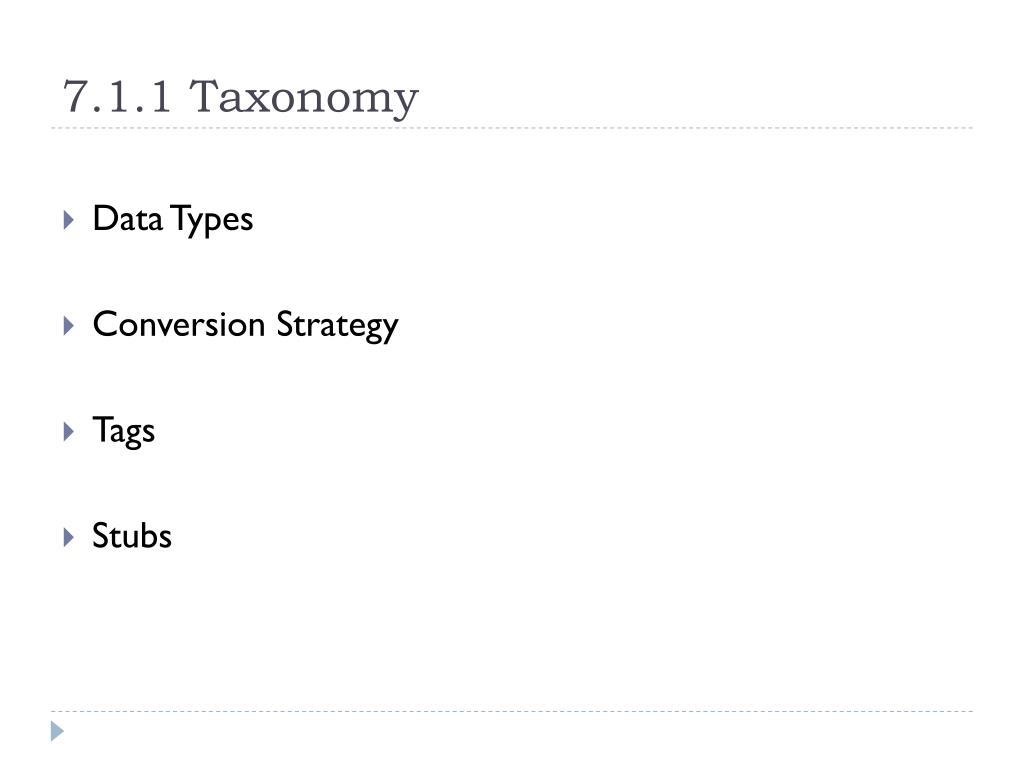Click the footer triangle marker icon
Viewport: 1024px width, 768px height.
click(57, 731)
